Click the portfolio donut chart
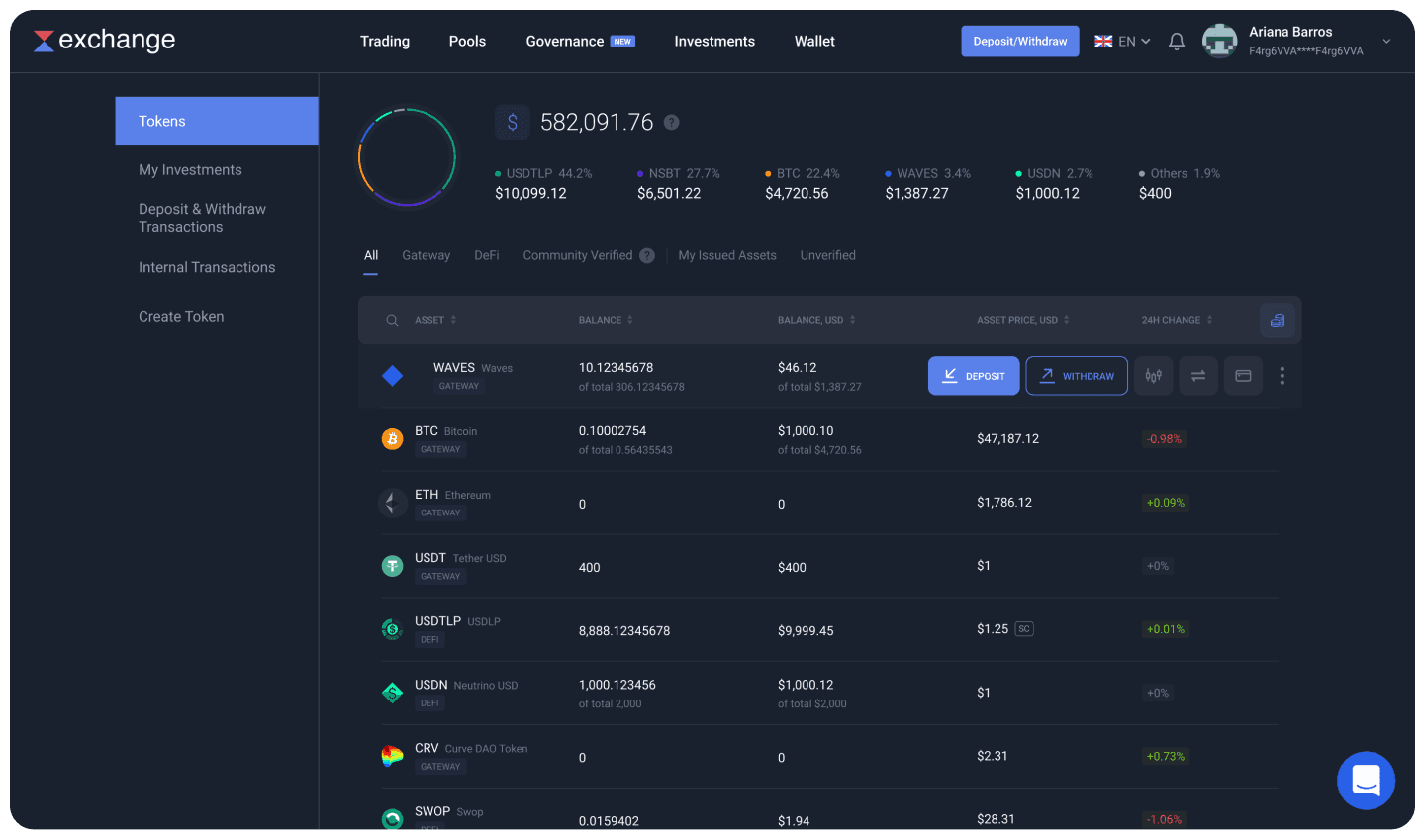1425x840 pixels. [407, 156]
